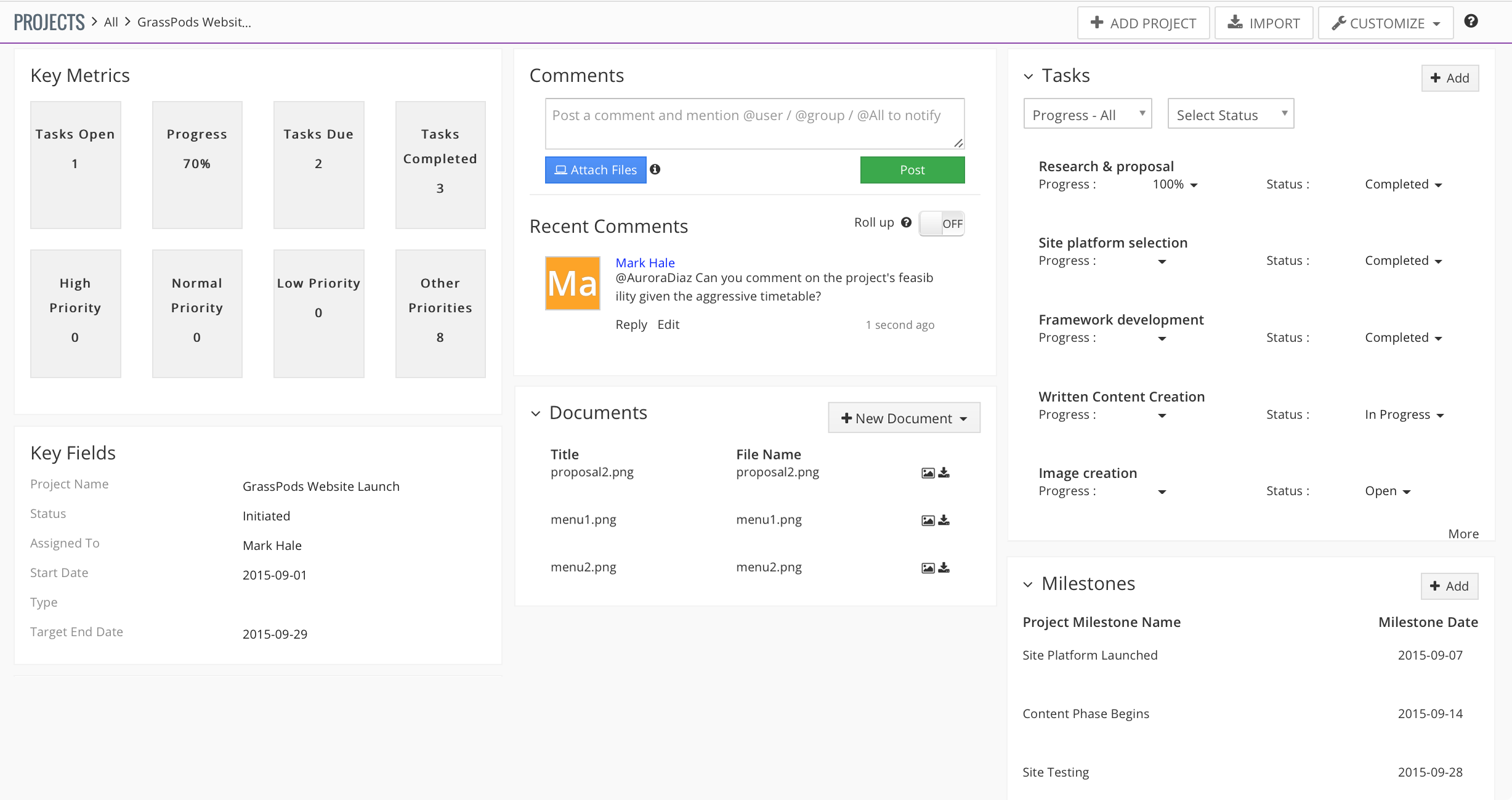Open the Select Status dropdown
The width and height of the screenshot is (1512, 800).
(x=1229, y=113)
